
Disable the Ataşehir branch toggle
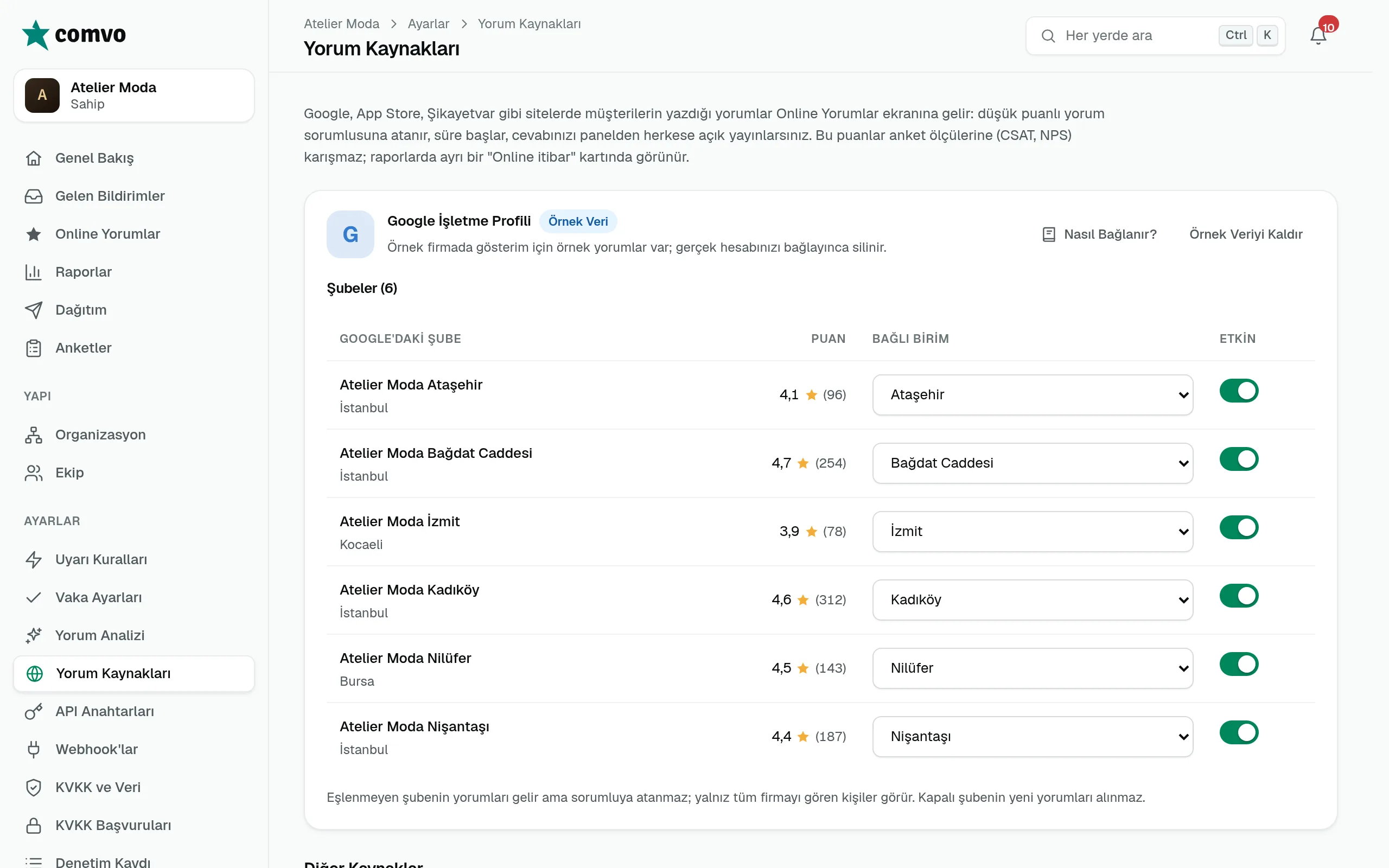coord(1239,391)
